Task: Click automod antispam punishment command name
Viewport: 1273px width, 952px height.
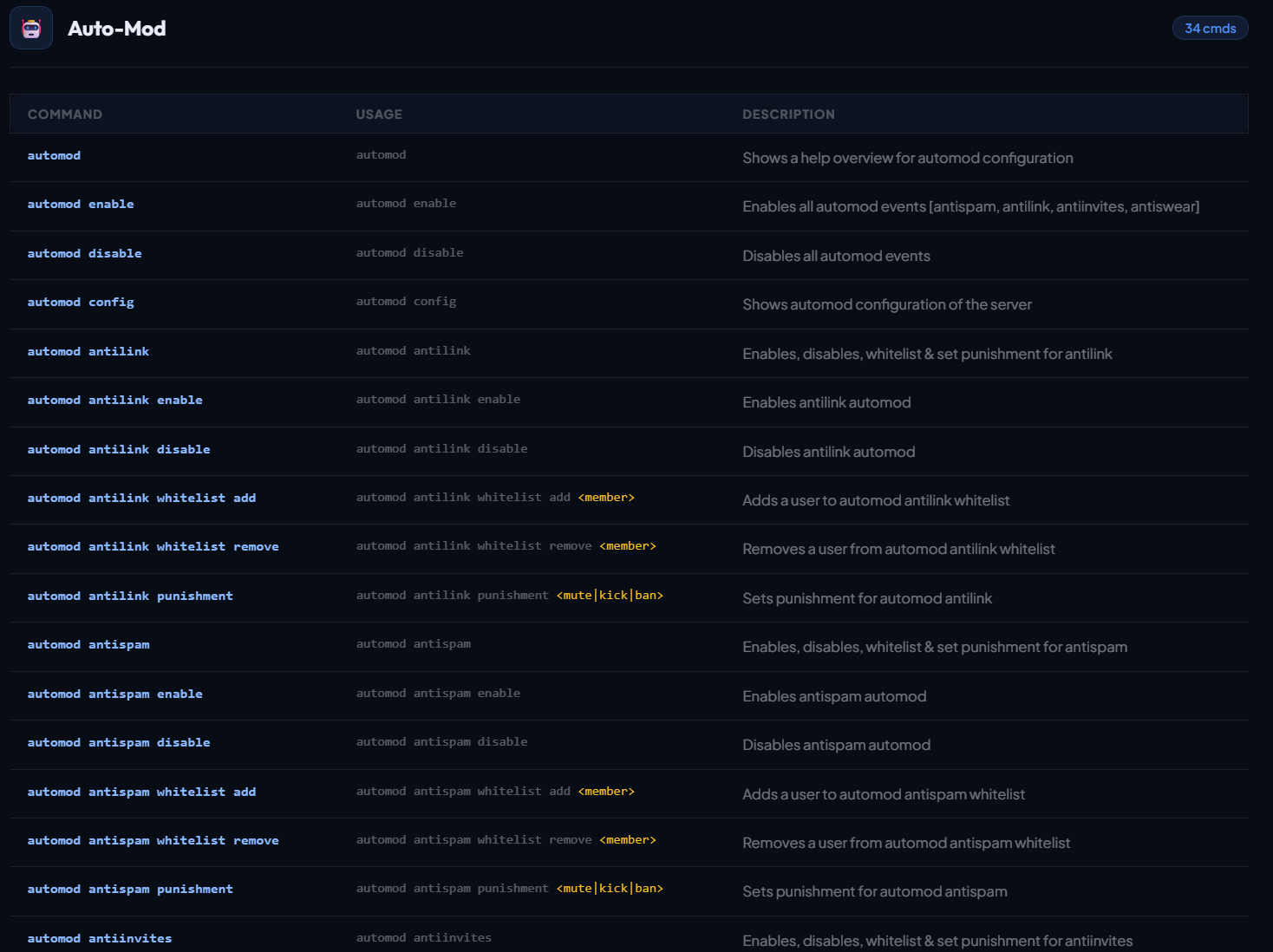Action: [x=130, y=889]
